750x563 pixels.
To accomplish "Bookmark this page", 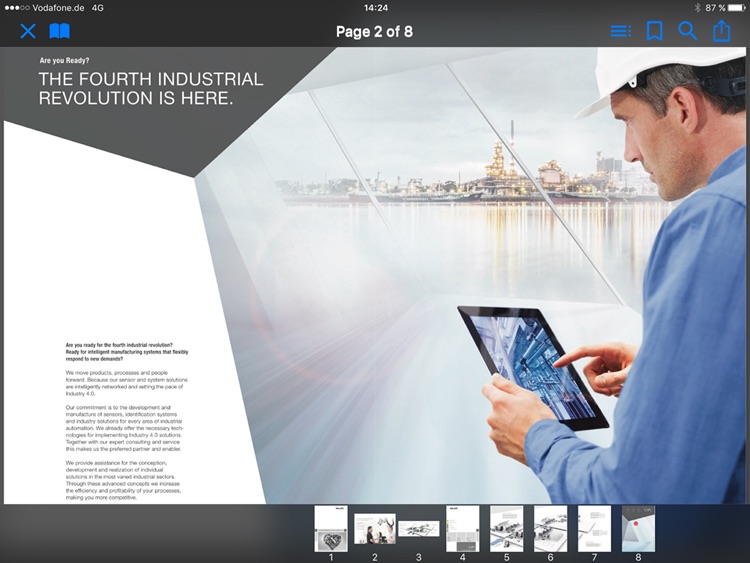I will click(x=654, y=32).
